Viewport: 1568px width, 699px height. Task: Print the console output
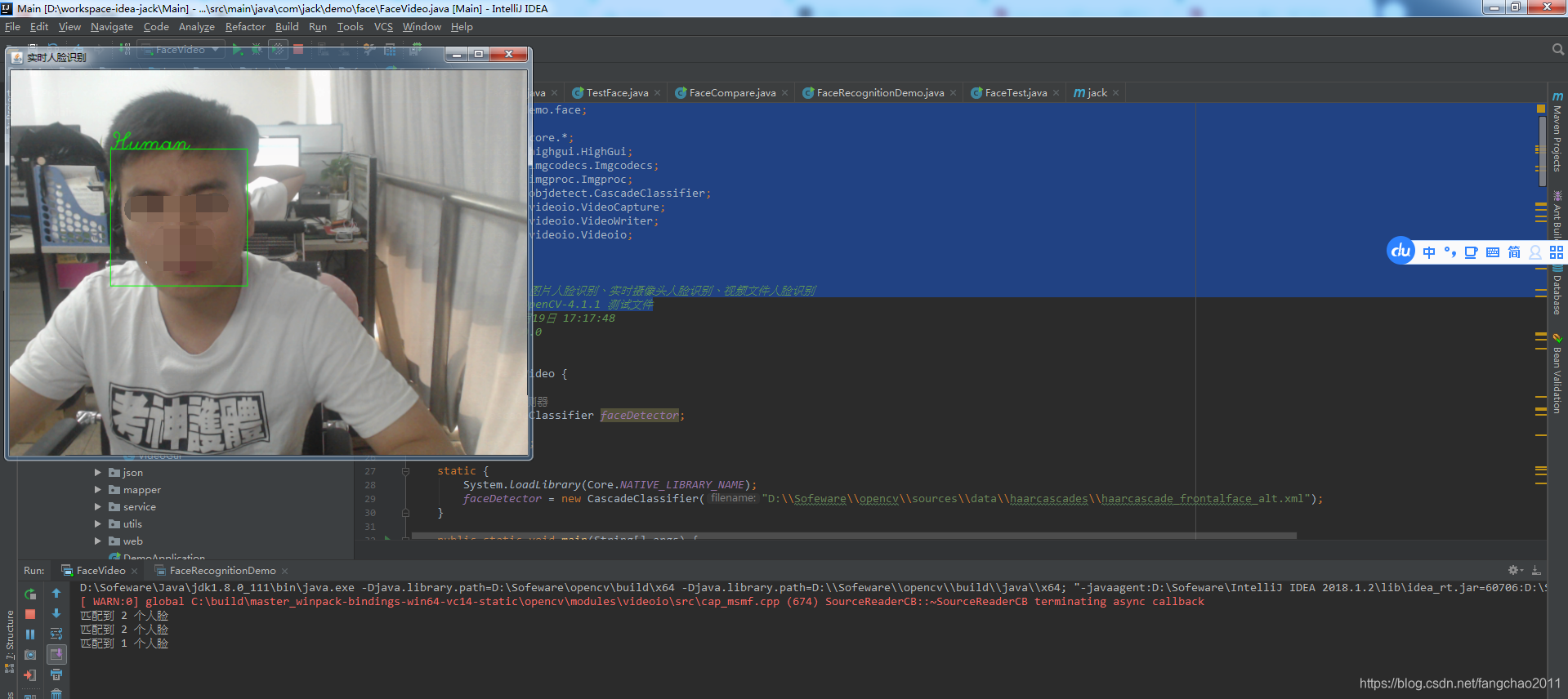(x=56, y=675)
